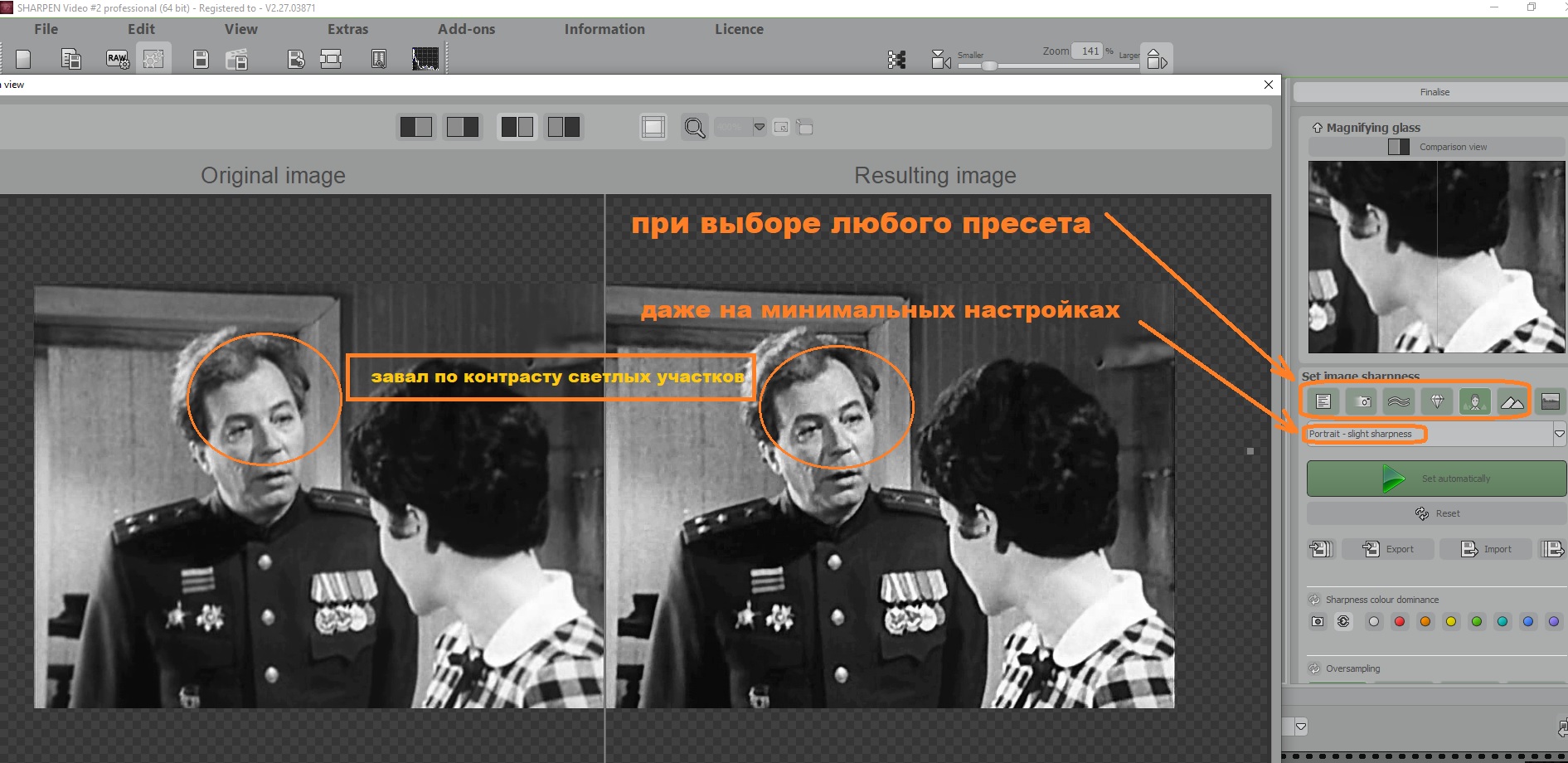Expand the dropdown at bottom right panel
The width and height of the screenshot is (1568, 763).
(1300, 727)
